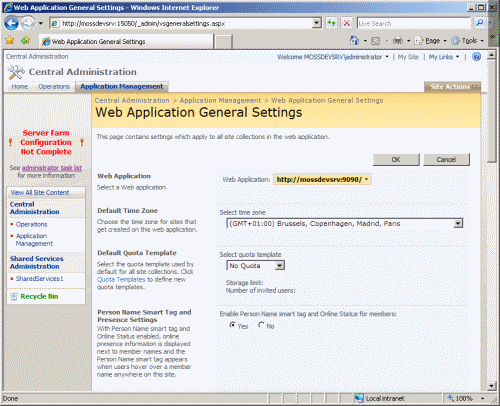Go forward using the browser Forward arrow
Screen dimensions: 500x406
pyautogui.click(x=28, y=23)
